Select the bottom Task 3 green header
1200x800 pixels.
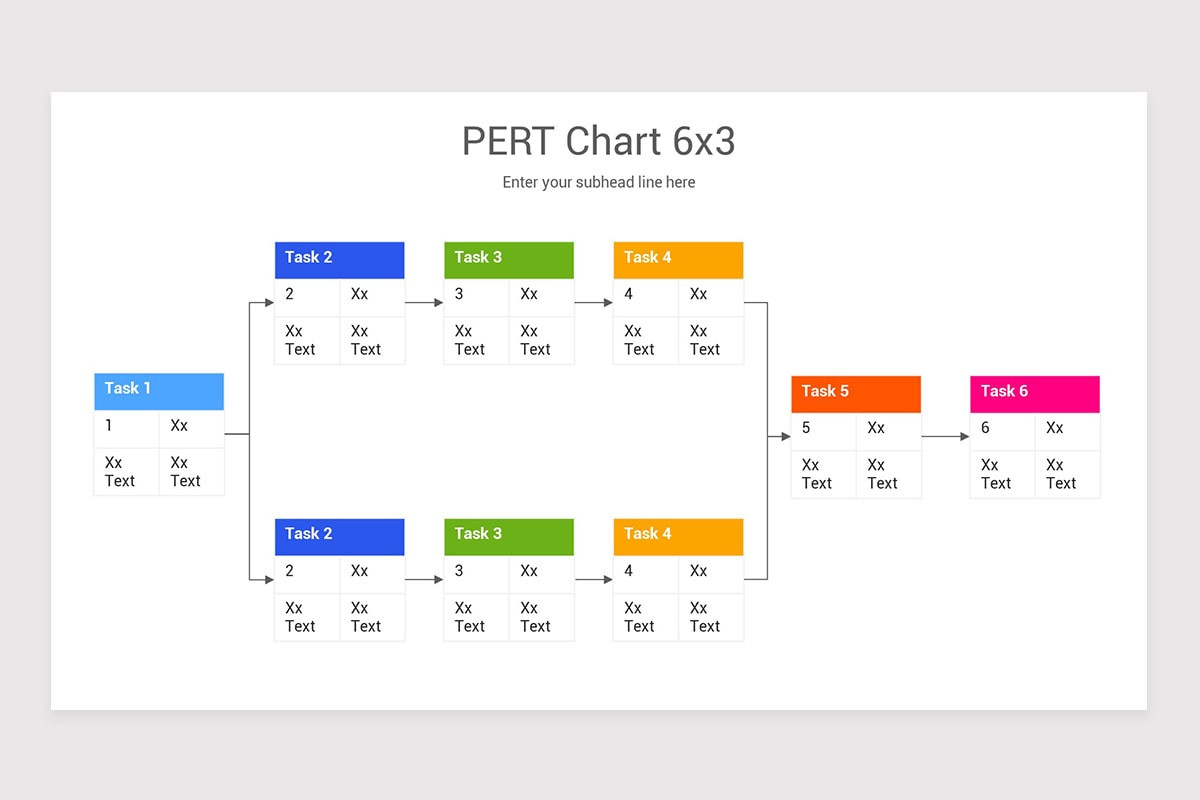point(508,535)
